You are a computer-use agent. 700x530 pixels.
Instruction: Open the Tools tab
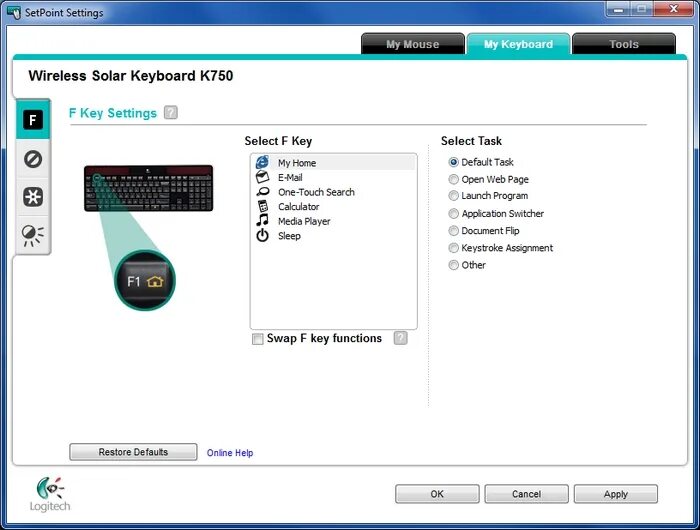[624, 44]
